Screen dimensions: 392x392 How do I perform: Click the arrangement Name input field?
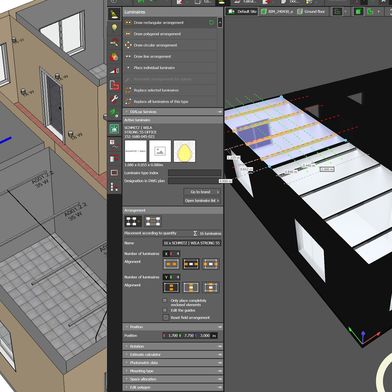(x=192, y=243)
